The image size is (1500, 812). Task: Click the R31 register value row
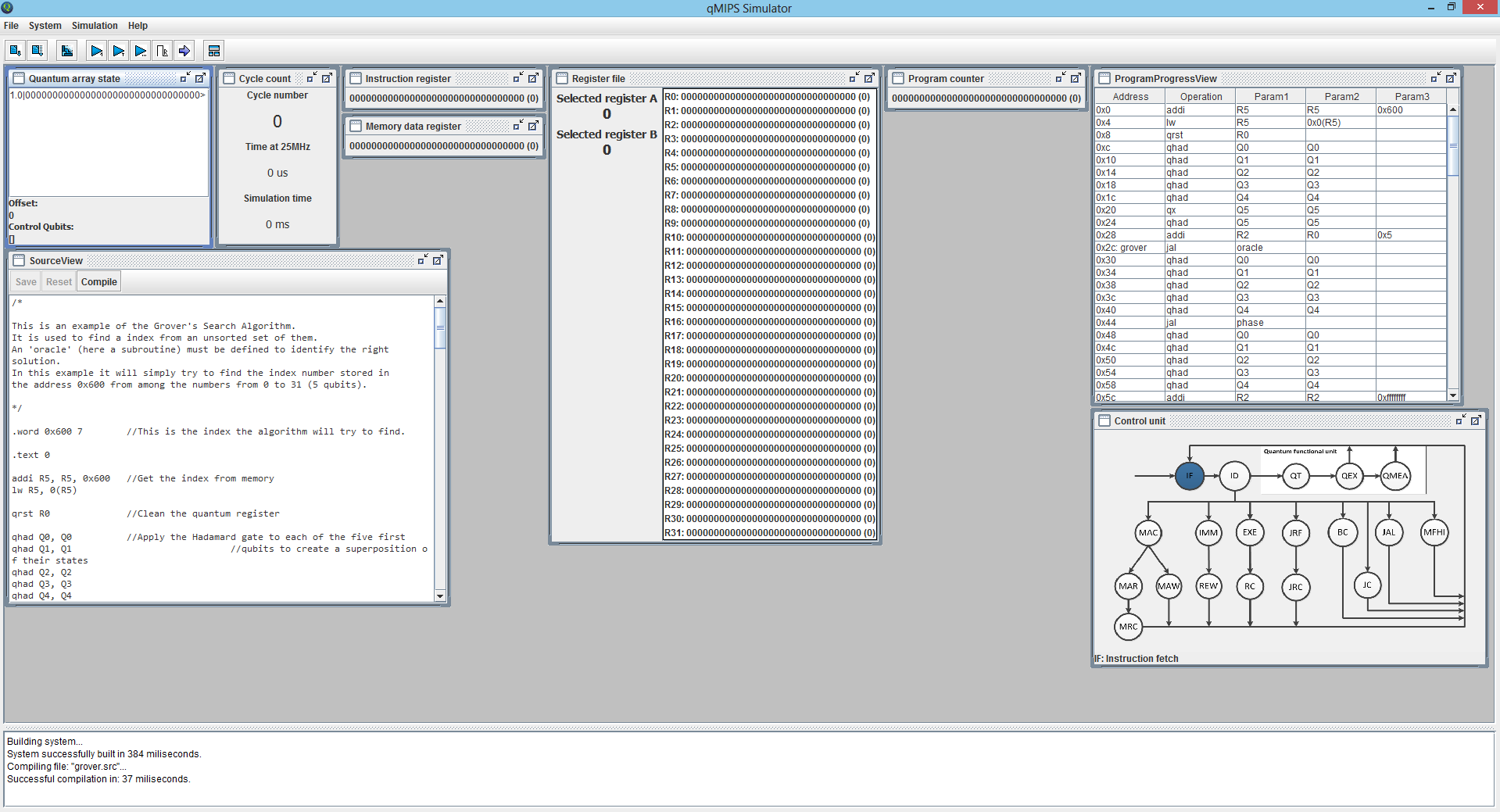[770, 533]
